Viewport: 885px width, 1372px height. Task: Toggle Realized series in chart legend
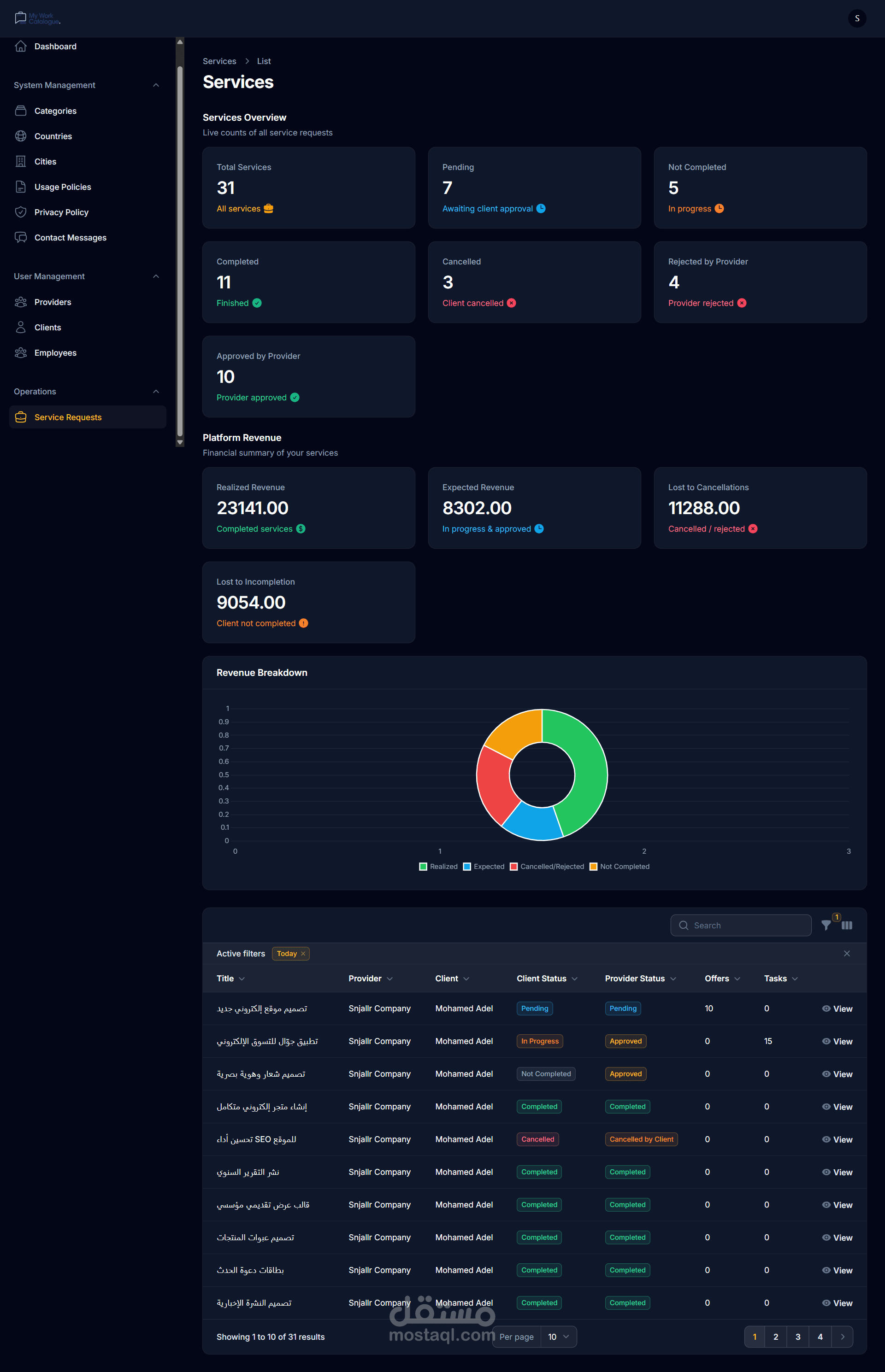pos(438,867)
